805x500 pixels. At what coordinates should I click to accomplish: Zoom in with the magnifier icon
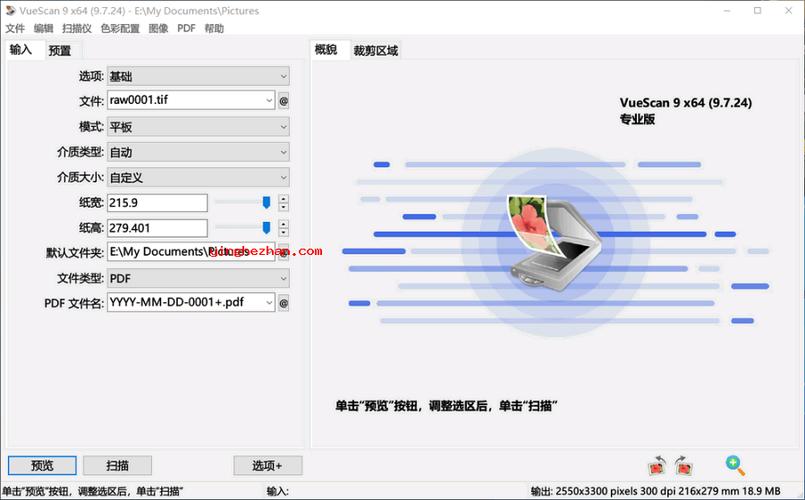click(x=735, y=465)
